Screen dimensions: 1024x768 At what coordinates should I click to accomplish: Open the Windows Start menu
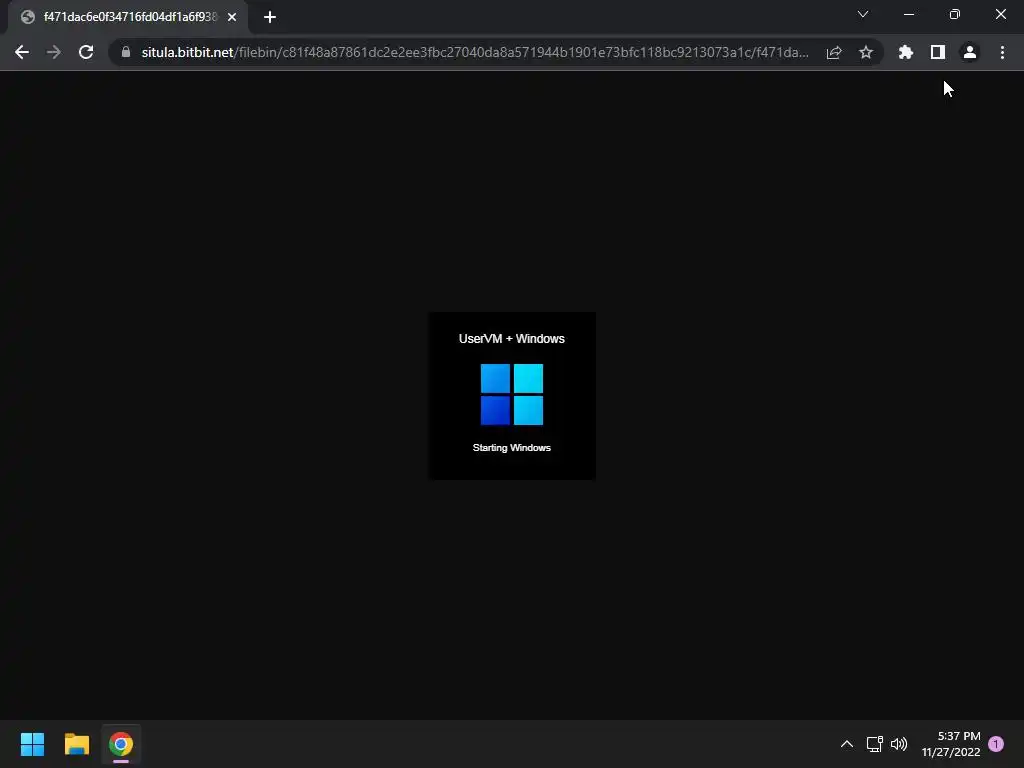tap(32, 744)
